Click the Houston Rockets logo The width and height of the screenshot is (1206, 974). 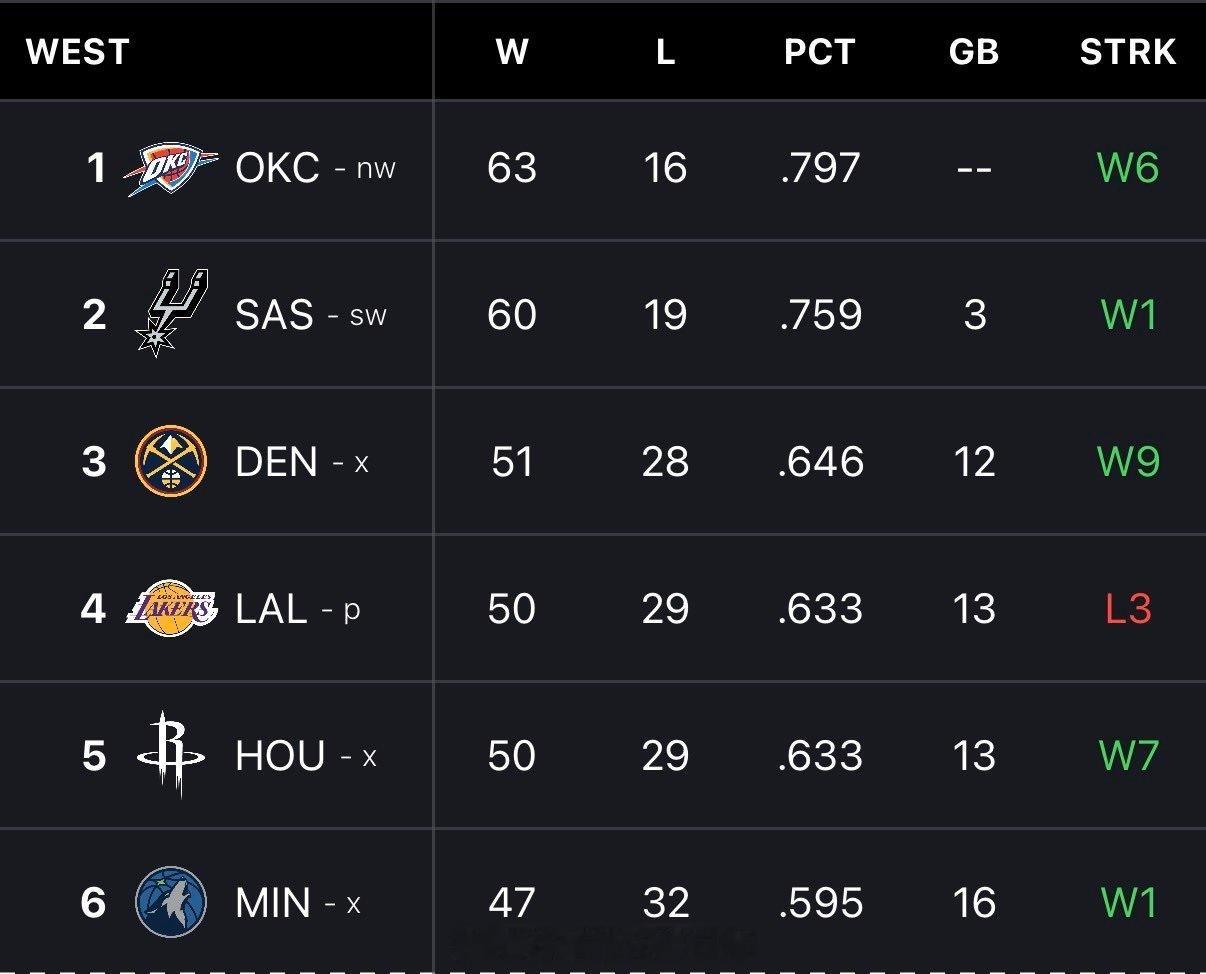[x=171, y=755]
